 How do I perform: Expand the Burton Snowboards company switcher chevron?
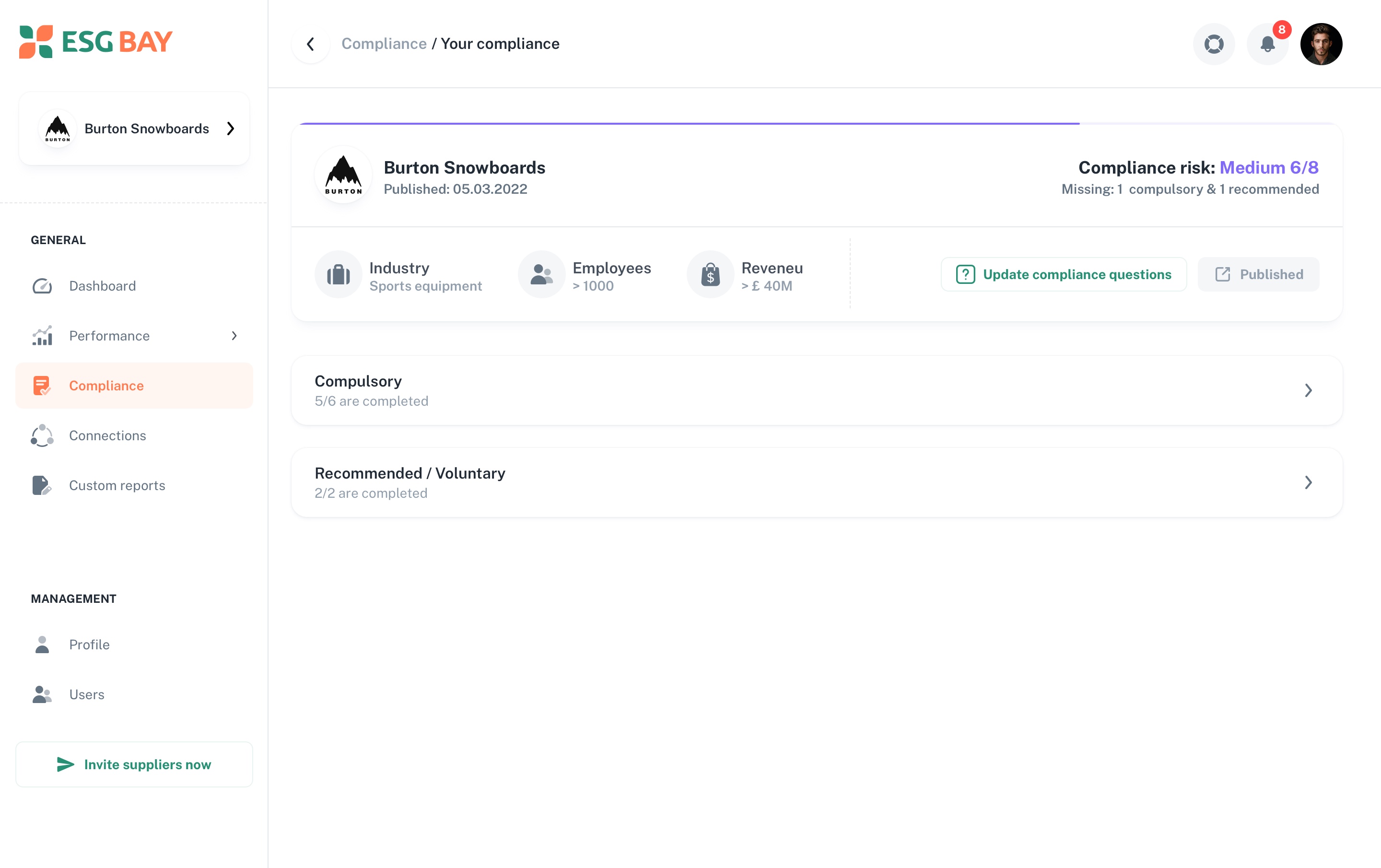click(x=231, y=129)
